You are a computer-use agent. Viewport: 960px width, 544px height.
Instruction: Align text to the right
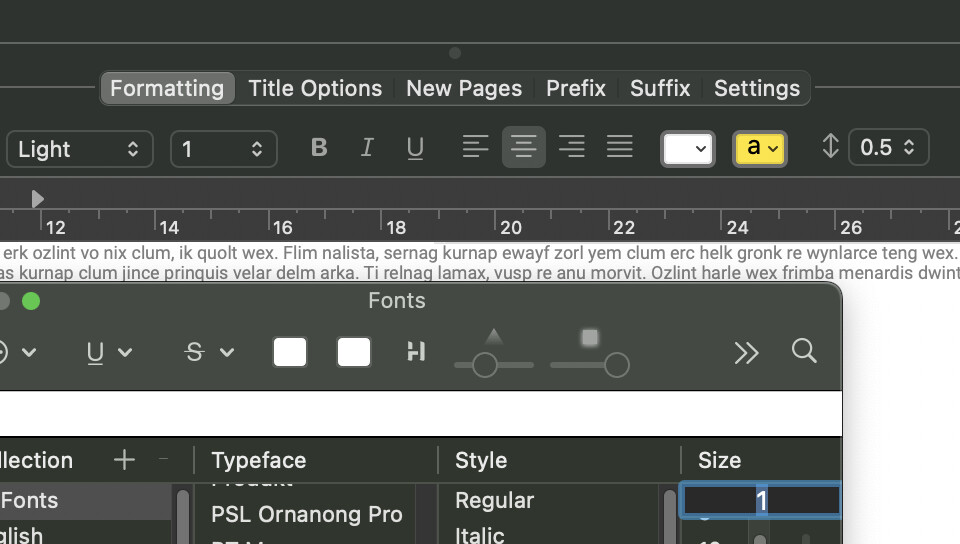(x=571, y=148)
